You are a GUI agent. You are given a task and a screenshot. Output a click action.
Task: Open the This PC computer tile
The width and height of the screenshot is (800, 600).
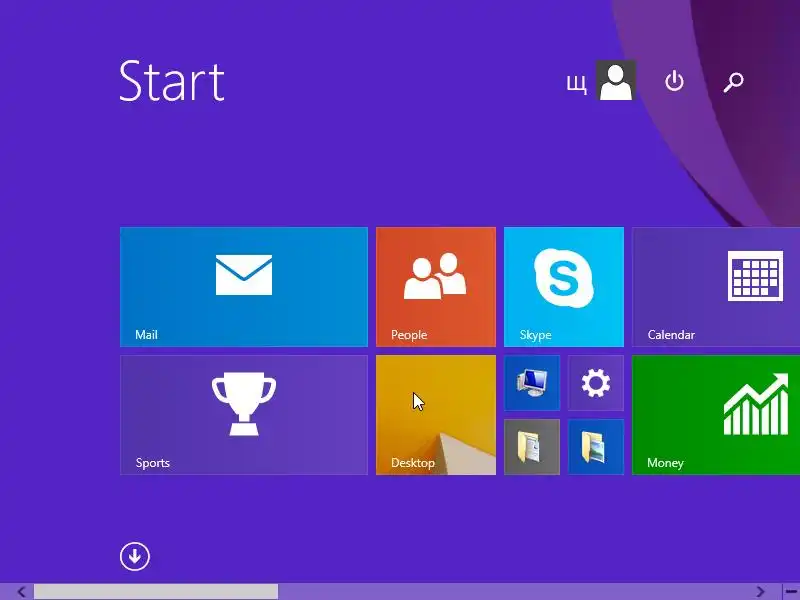coord(532,383)
